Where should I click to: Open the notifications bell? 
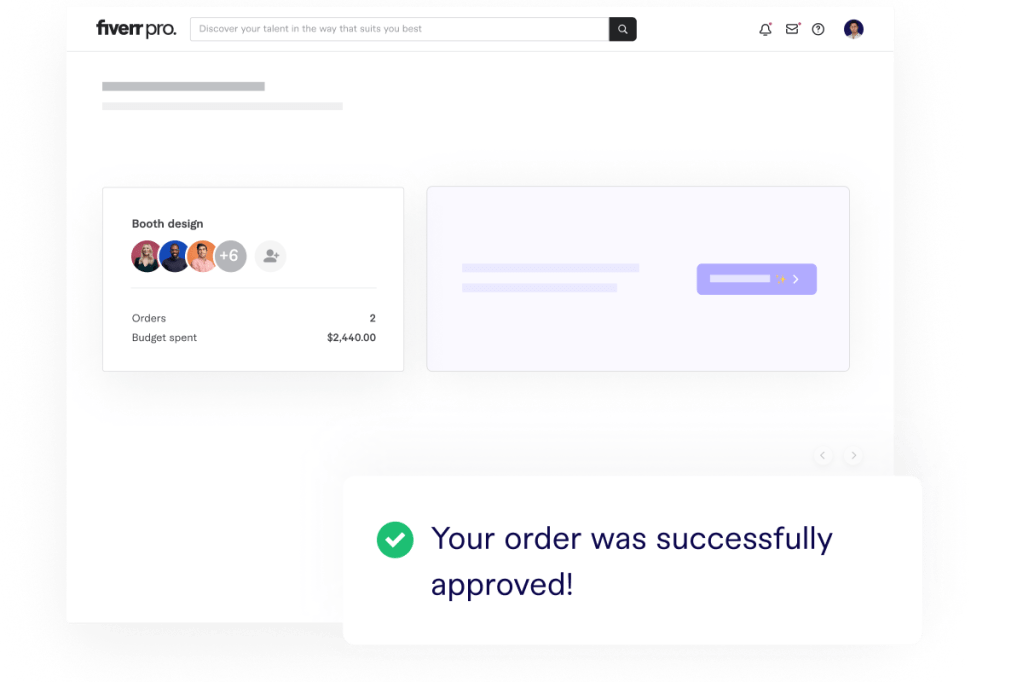point(765,29)
